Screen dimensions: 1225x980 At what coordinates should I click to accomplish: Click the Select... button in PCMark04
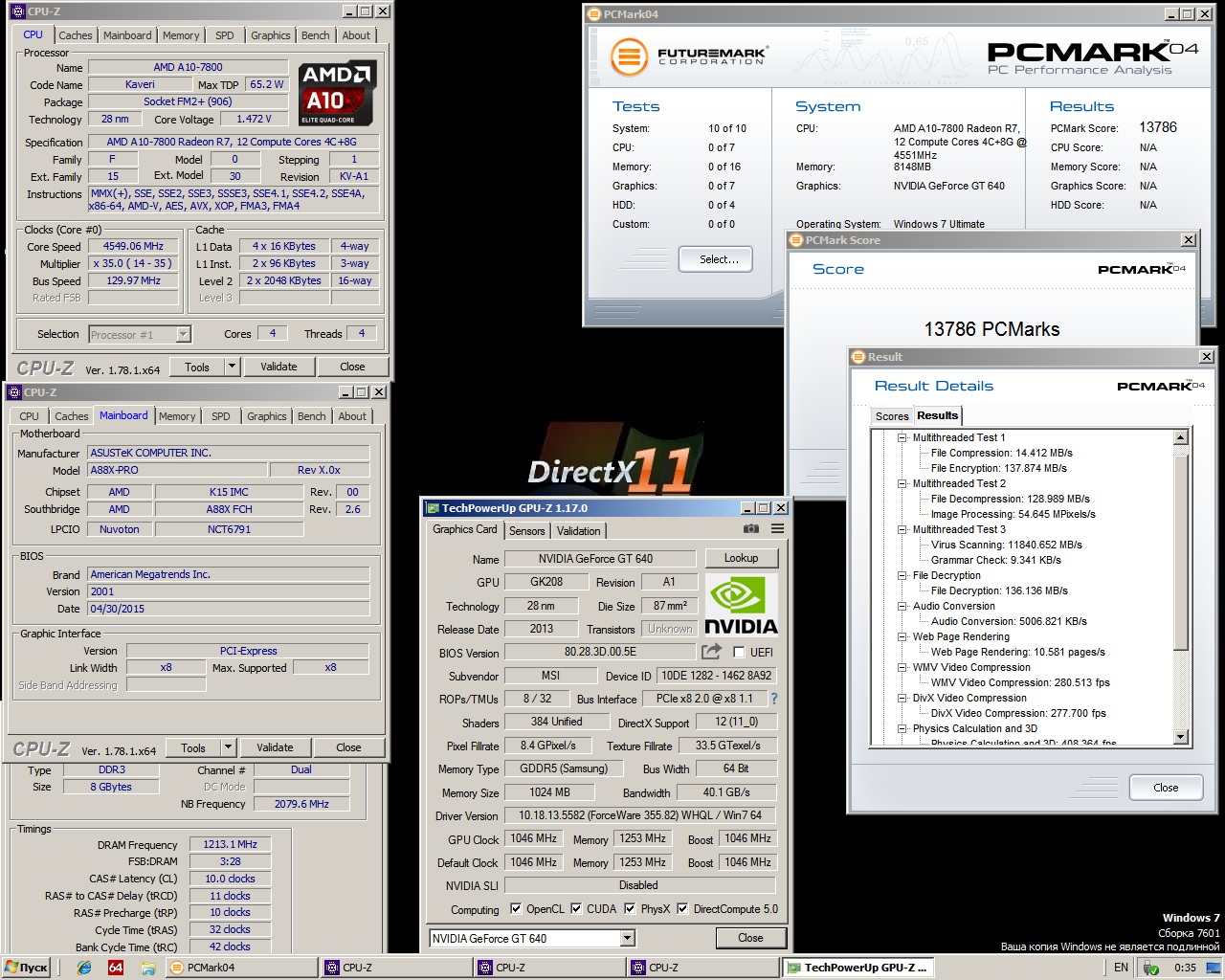[716, 259]
